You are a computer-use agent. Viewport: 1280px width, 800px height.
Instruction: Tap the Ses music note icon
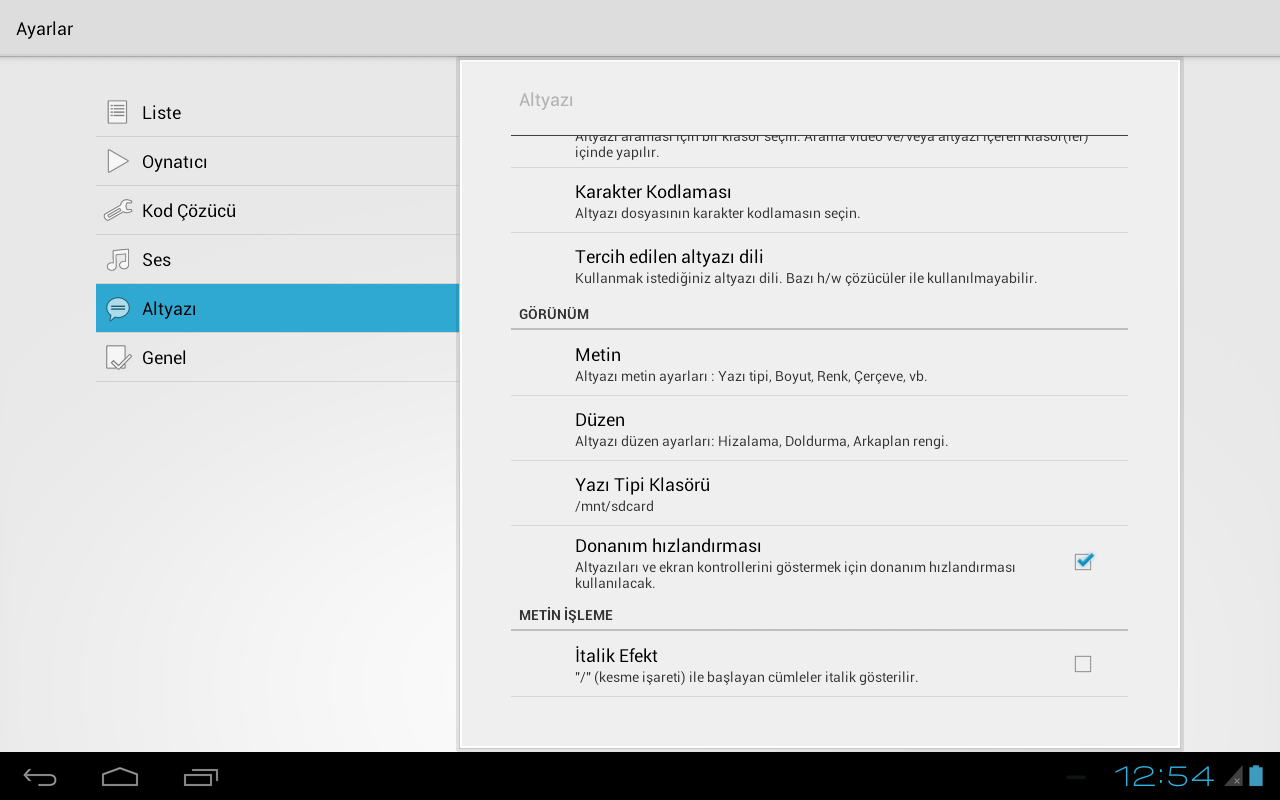118,260
